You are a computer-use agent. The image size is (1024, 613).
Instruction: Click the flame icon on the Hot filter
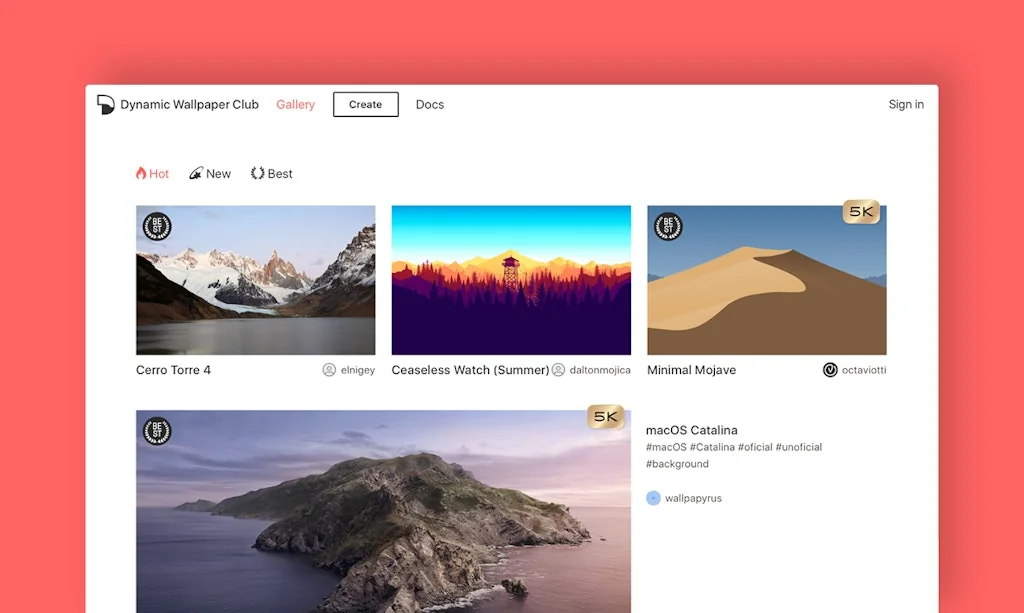[x=139, y=173]
